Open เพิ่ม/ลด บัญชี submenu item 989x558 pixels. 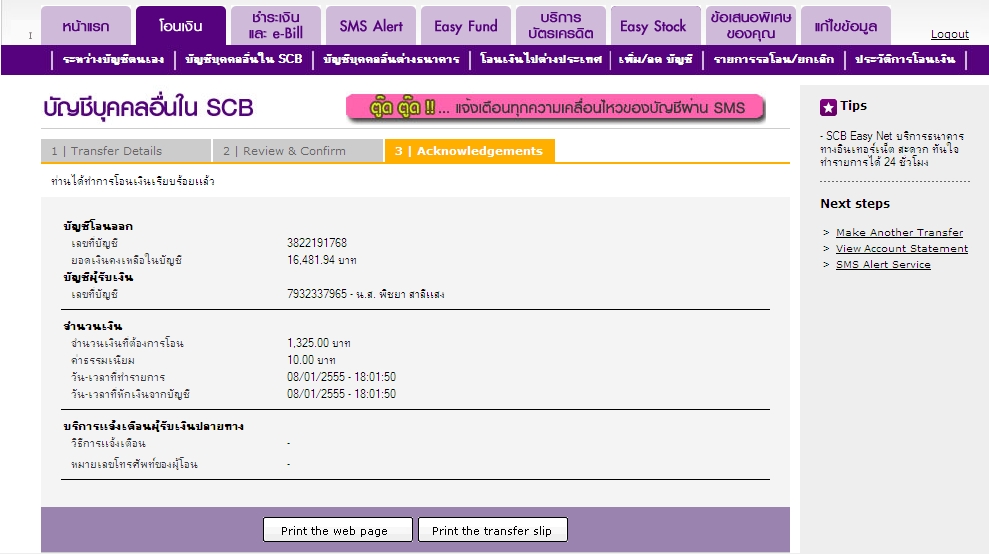(x=655, y=59)
